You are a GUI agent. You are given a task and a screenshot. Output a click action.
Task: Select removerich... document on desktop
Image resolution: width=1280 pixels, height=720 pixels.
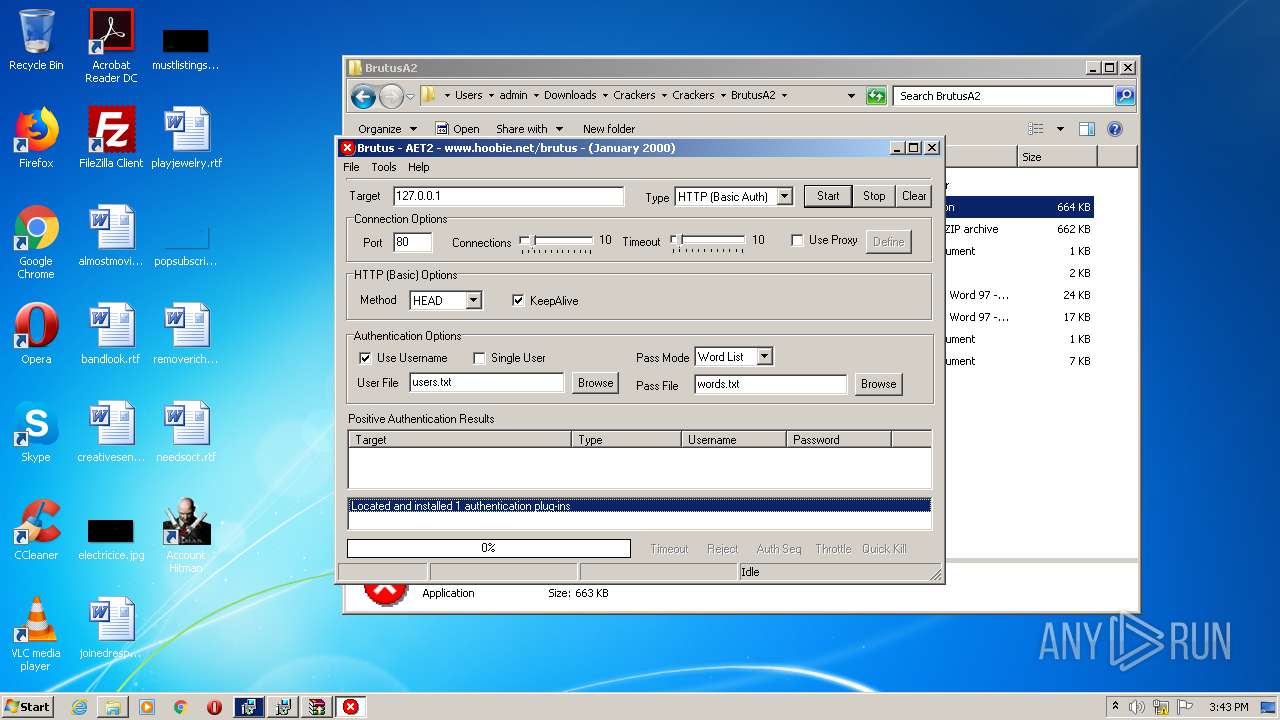pos(186,334)
